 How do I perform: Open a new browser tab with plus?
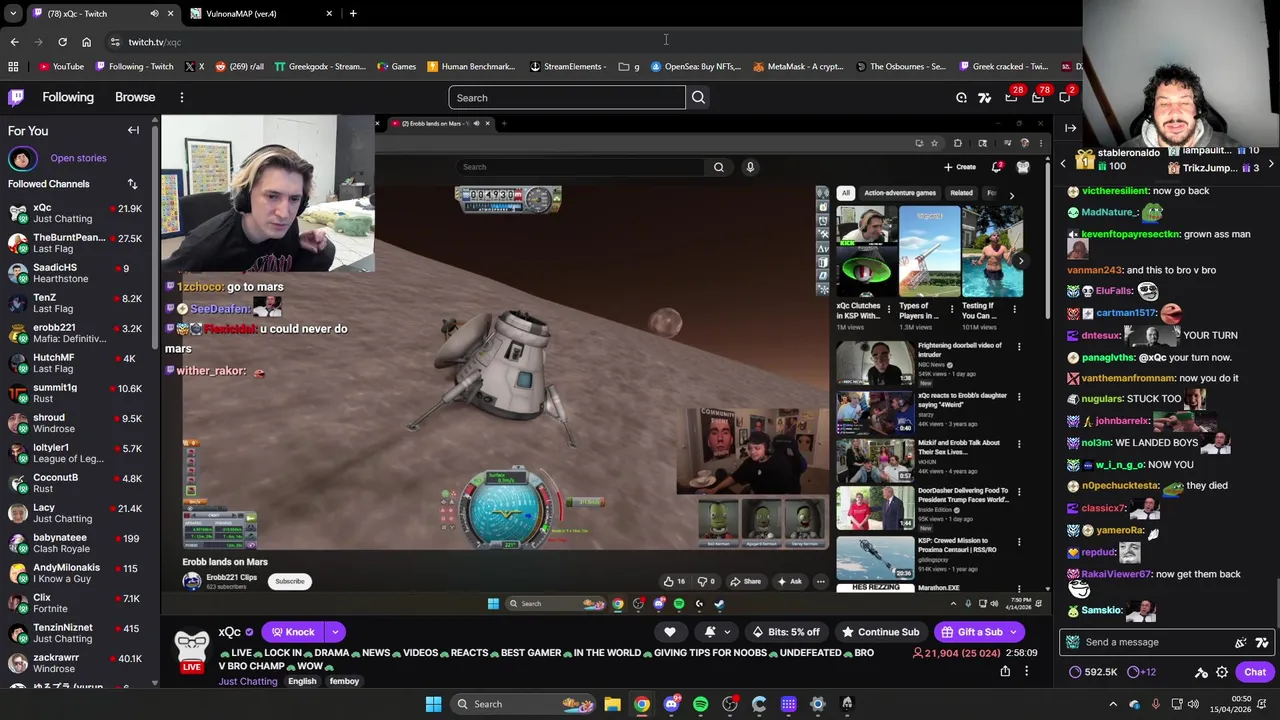click(x=353, y=13)
